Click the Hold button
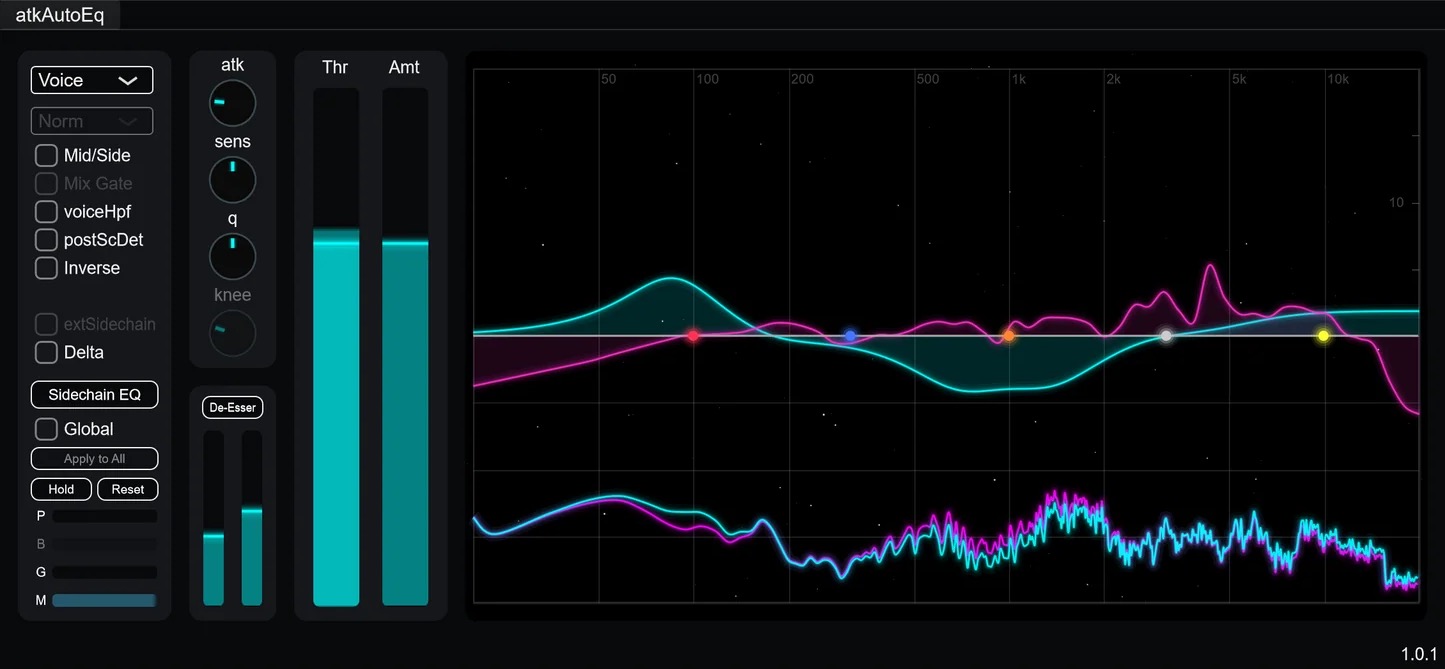The height and width of the screenshot is (669, 1445). pyautogui.click(x=61, y=489)
